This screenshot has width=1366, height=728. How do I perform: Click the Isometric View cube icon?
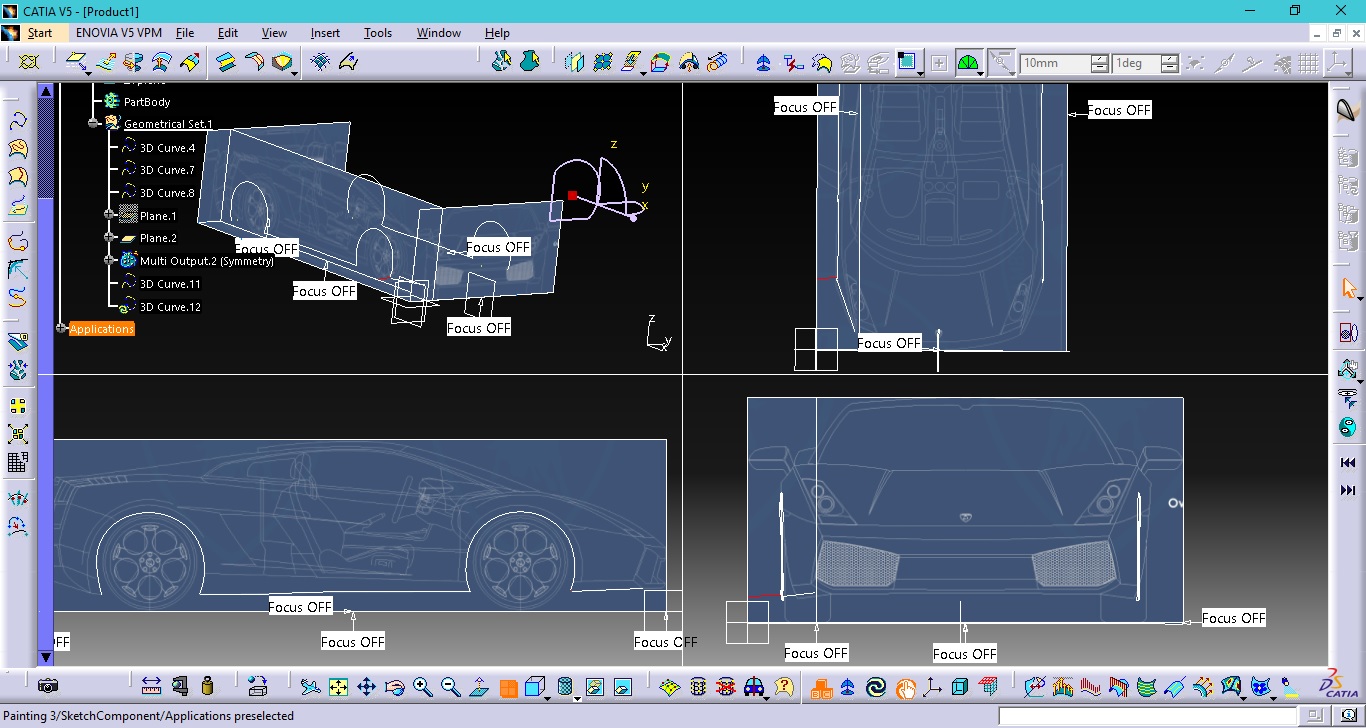pyautogui.click(x=535, y=686)
